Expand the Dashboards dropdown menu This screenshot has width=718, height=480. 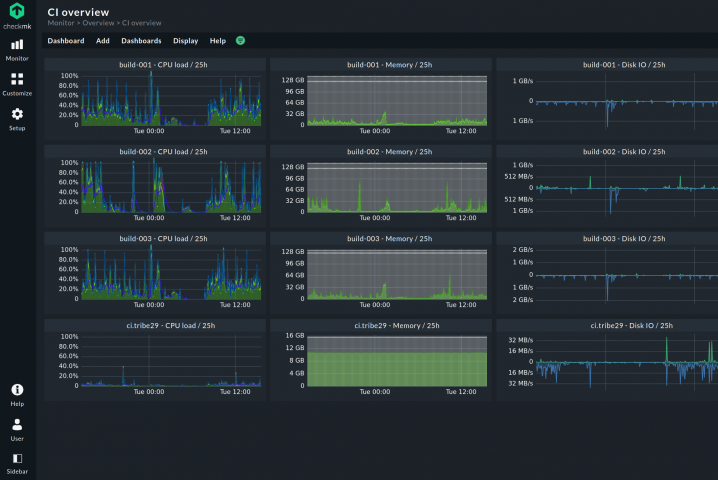click(141, 41)
